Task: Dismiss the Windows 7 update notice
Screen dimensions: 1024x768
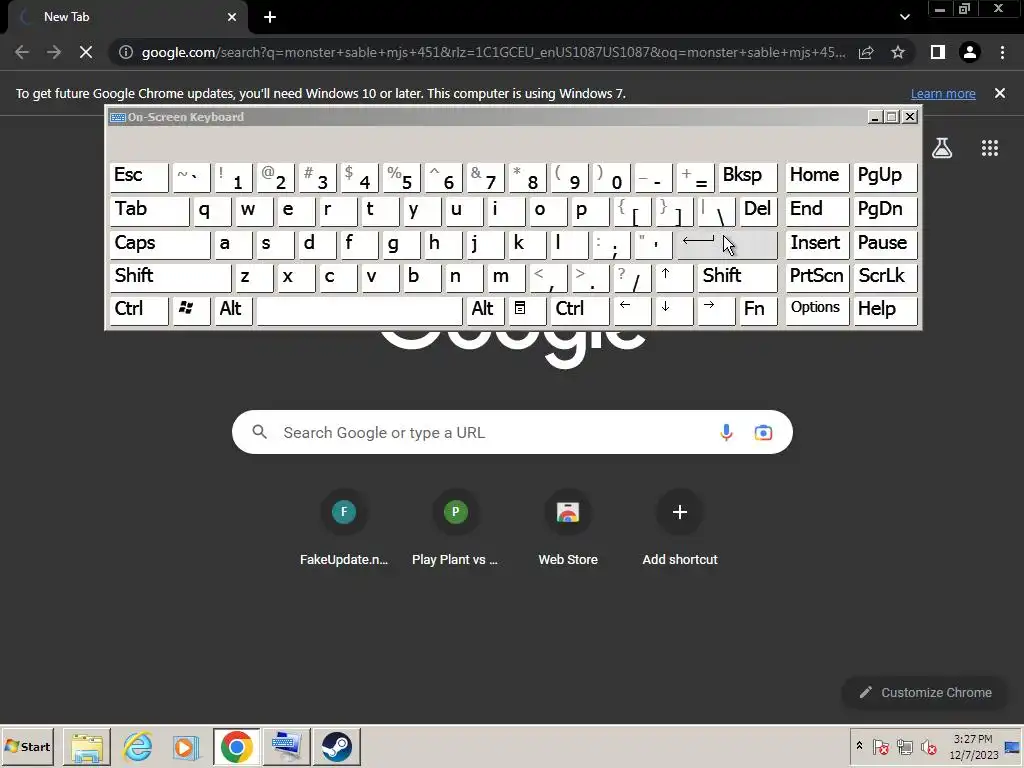Action: (x=1000, y=93)
